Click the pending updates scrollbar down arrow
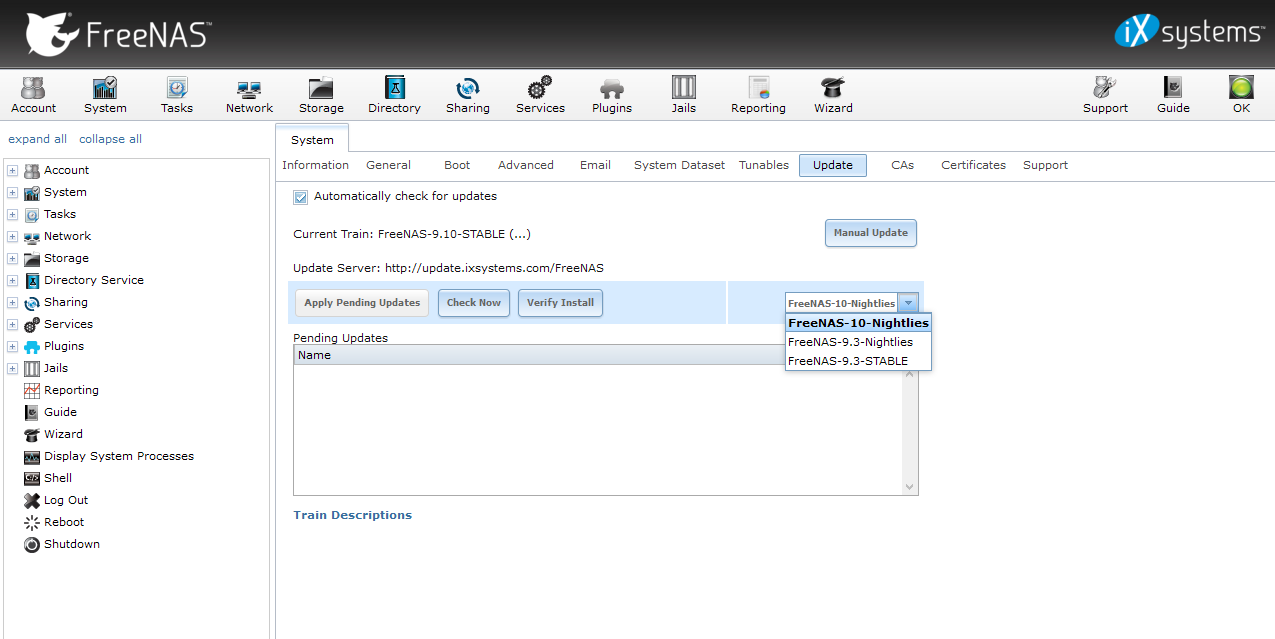1275x639 pixels. tap(910, 487)
